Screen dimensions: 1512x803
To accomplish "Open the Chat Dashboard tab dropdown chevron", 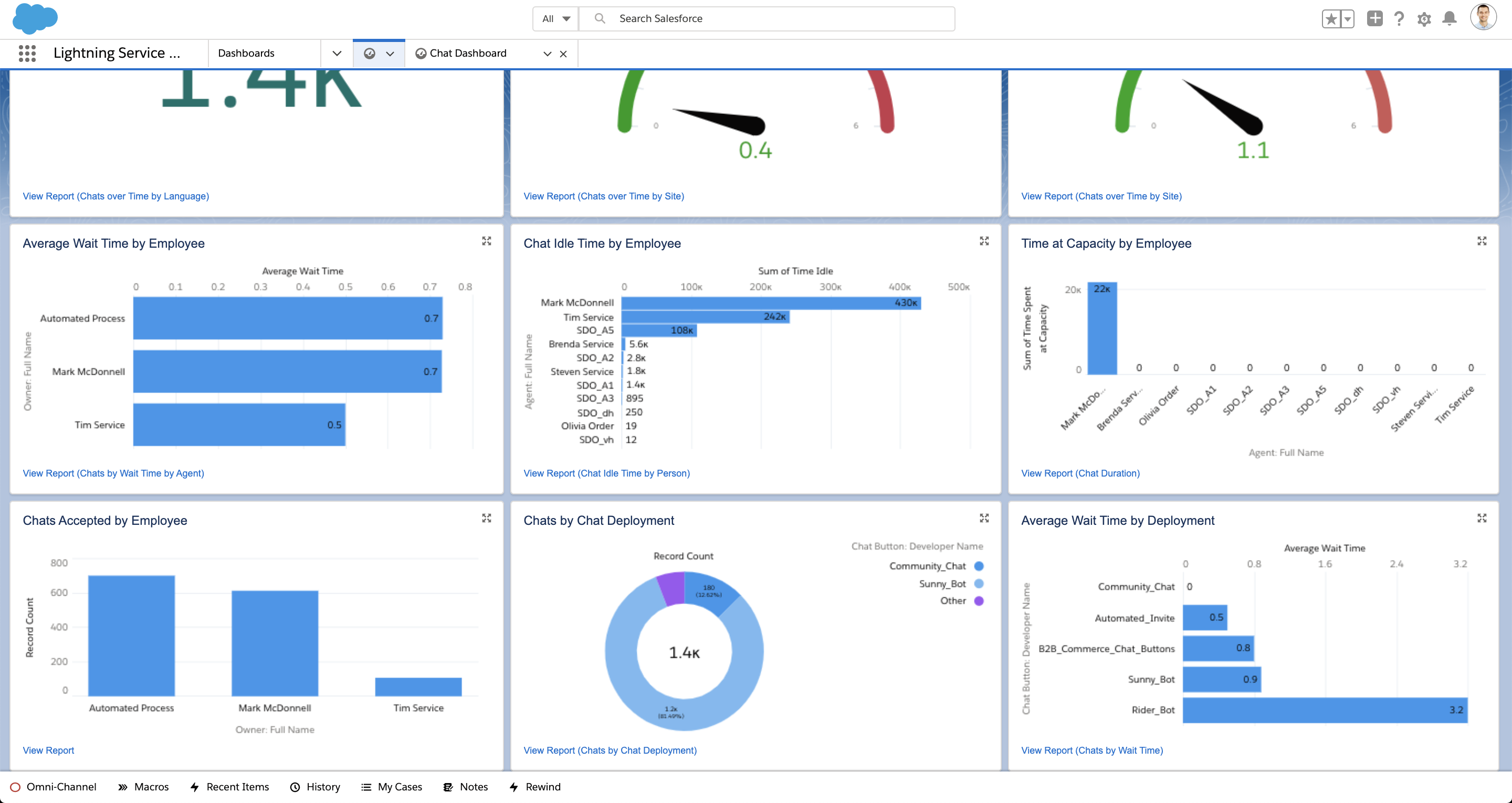I will pos(547,54).
